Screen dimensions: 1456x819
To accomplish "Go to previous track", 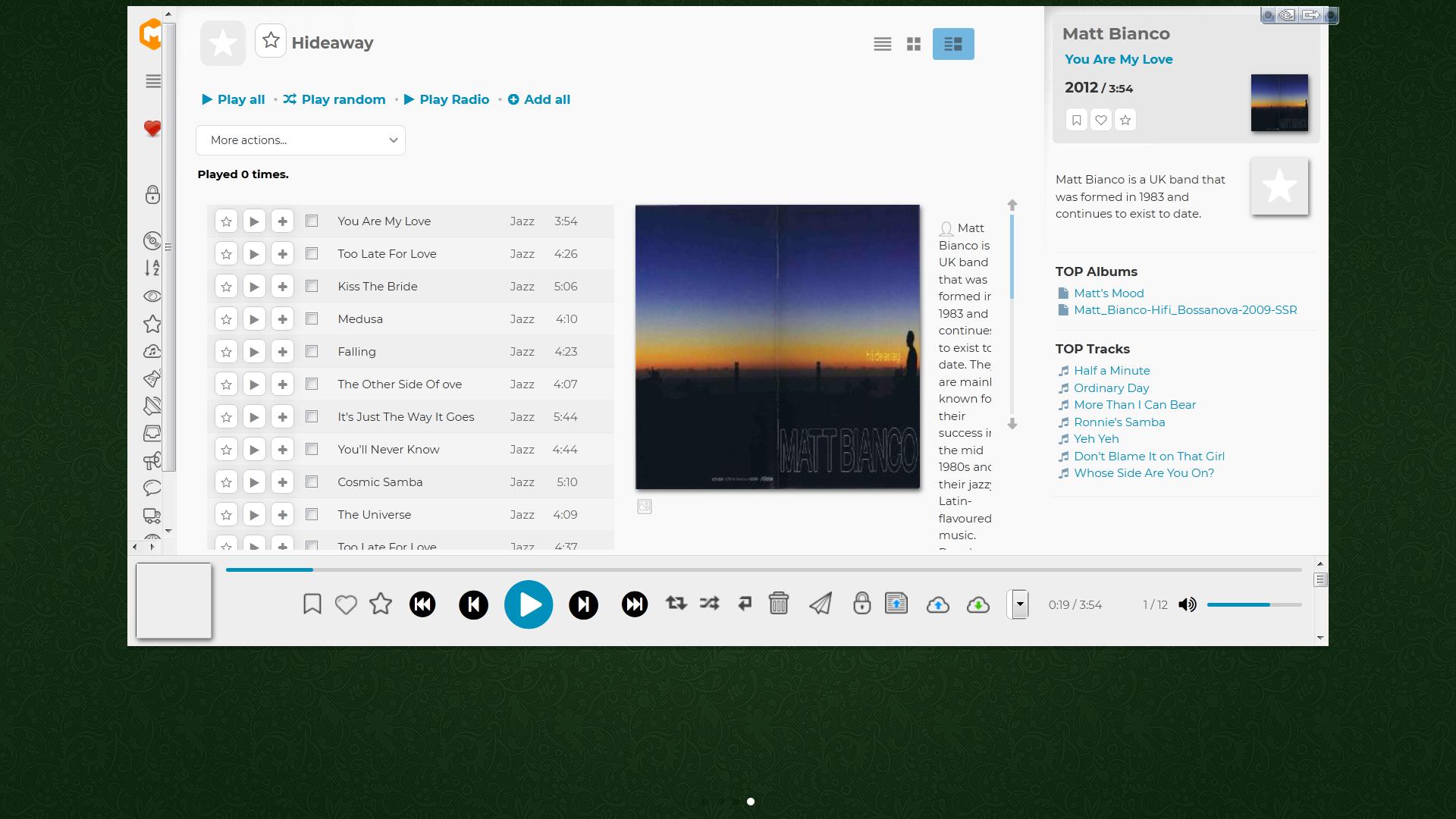I will pos(474,604).
